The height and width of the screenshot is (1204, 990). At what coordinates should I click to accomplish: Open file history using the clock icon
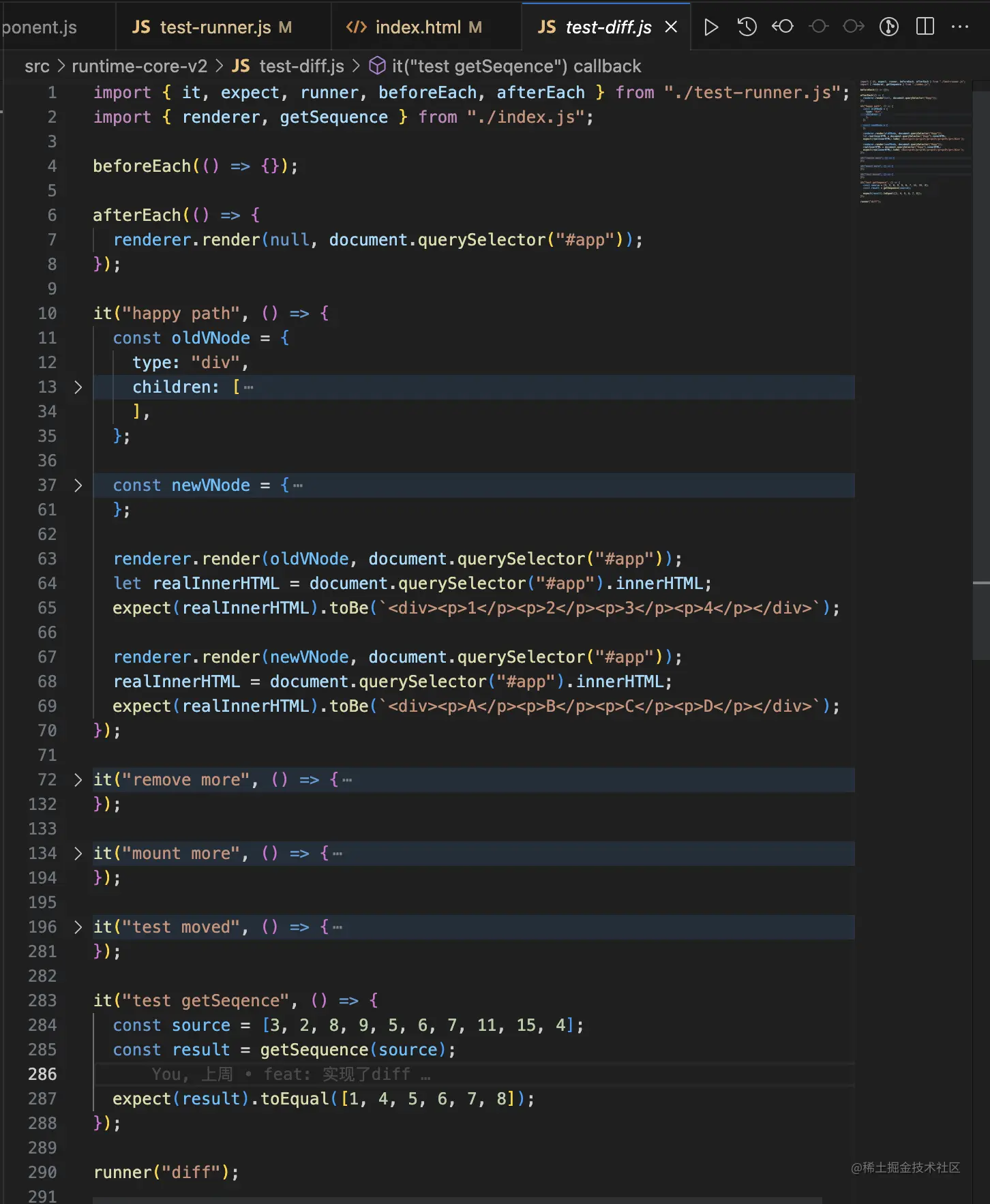tap(747, 27)
